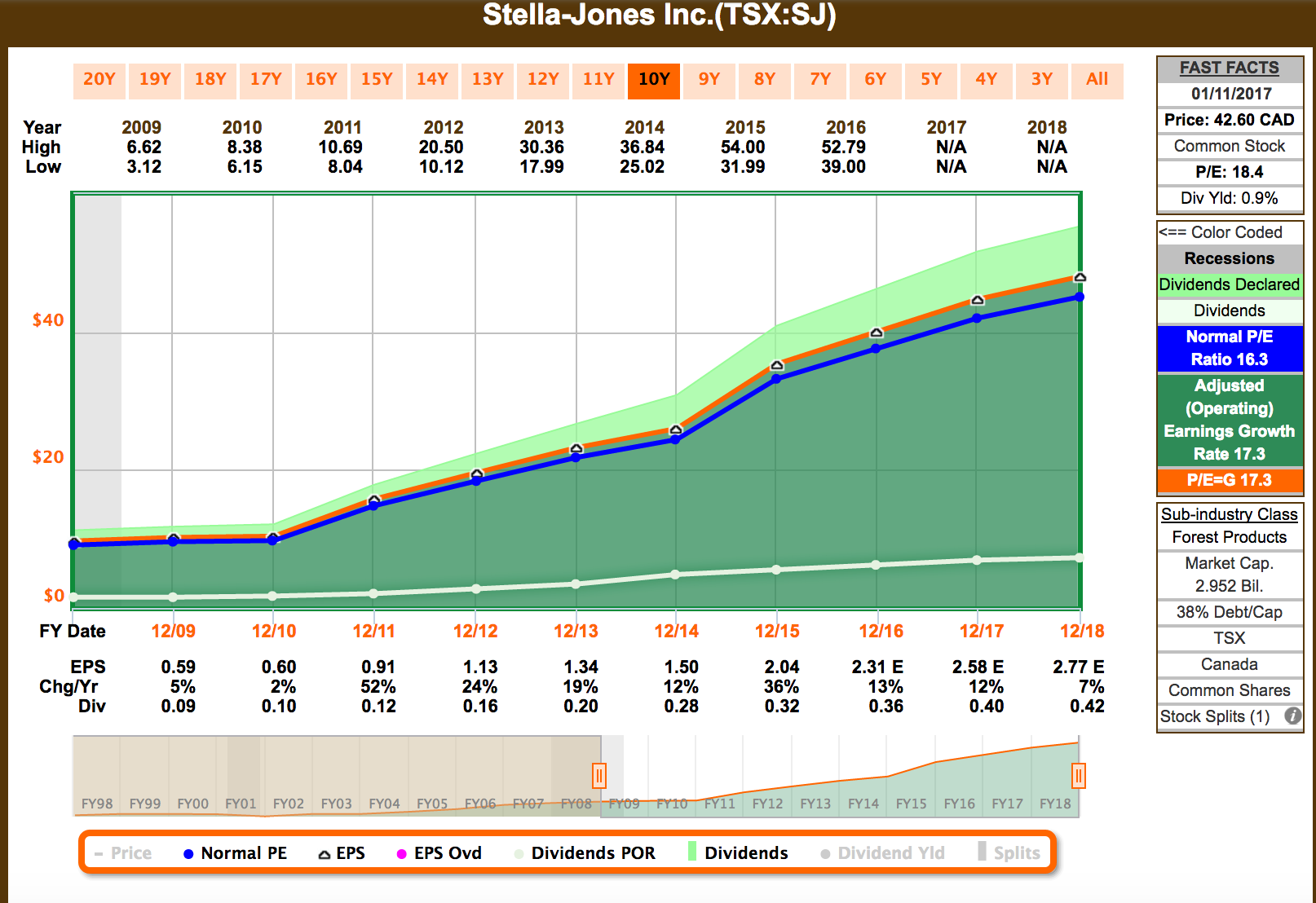
Task: Click the FY03 section of timeline navigator
Action: [336, 776]
